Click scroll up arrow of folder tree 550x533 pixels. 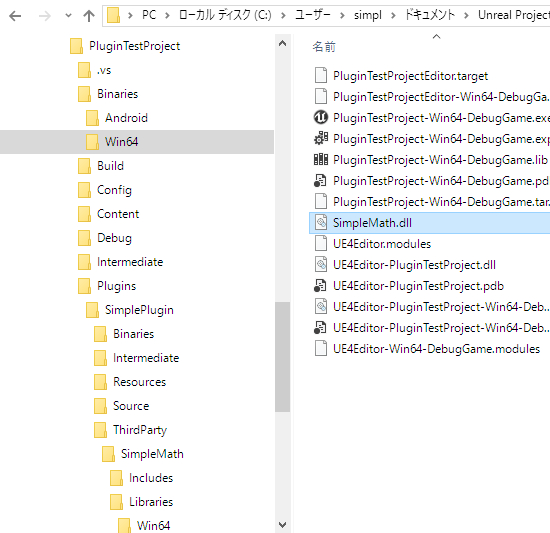point(283,43)
